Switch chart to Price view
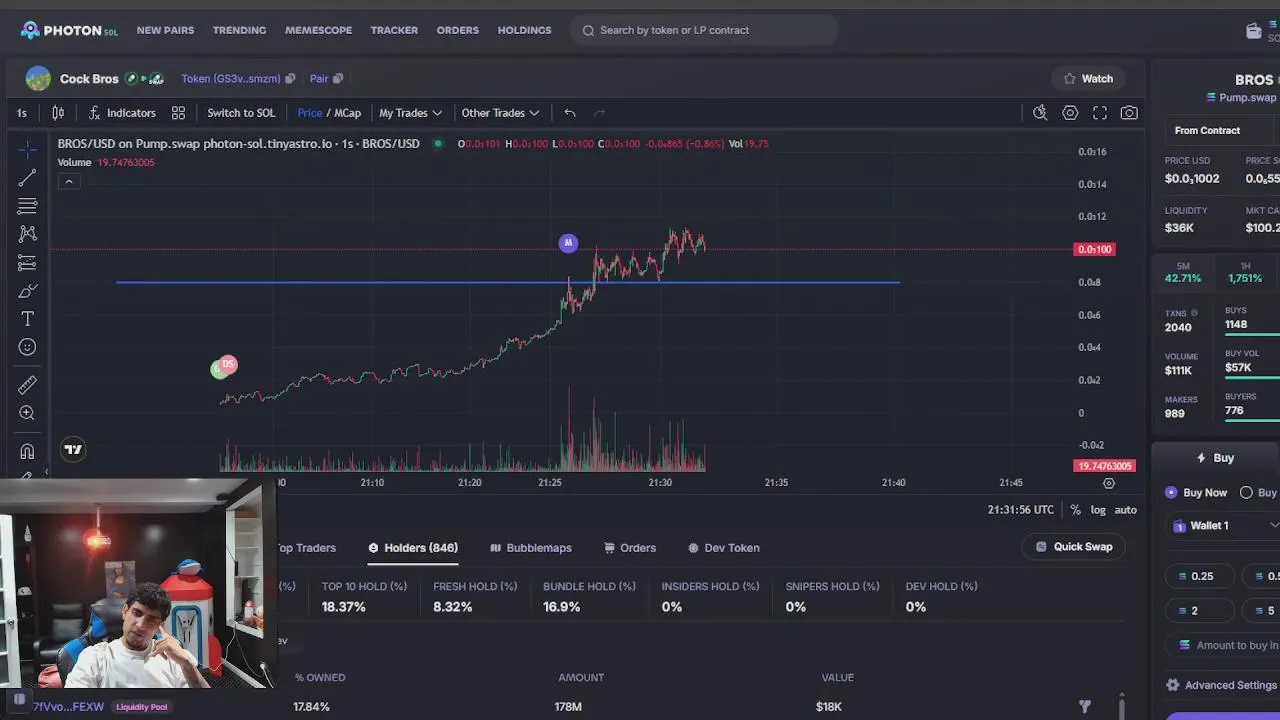1280x720 pixels. point(310,113)
